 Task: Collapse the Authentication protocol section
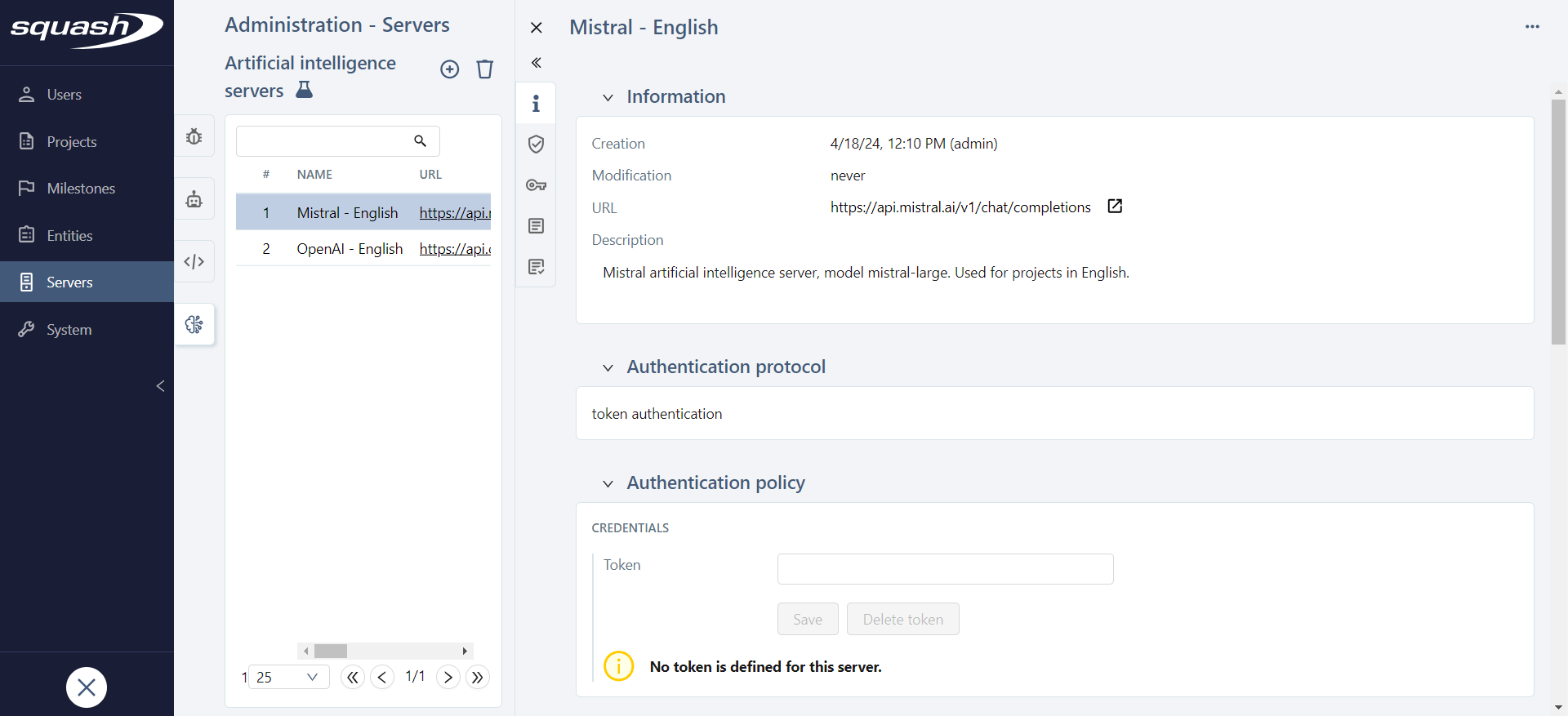coord(608,368)
